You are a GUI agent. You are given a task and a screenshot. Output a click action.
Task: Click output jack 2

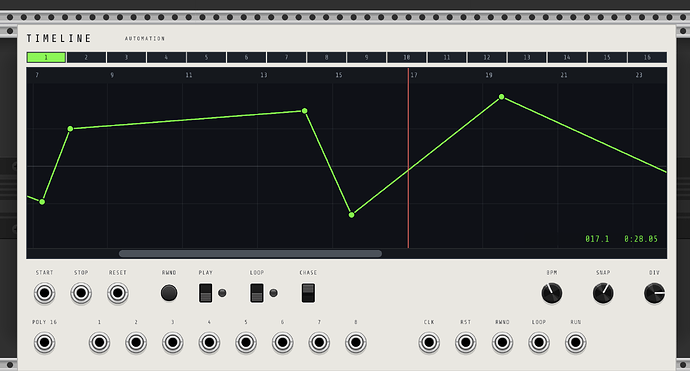136,342
